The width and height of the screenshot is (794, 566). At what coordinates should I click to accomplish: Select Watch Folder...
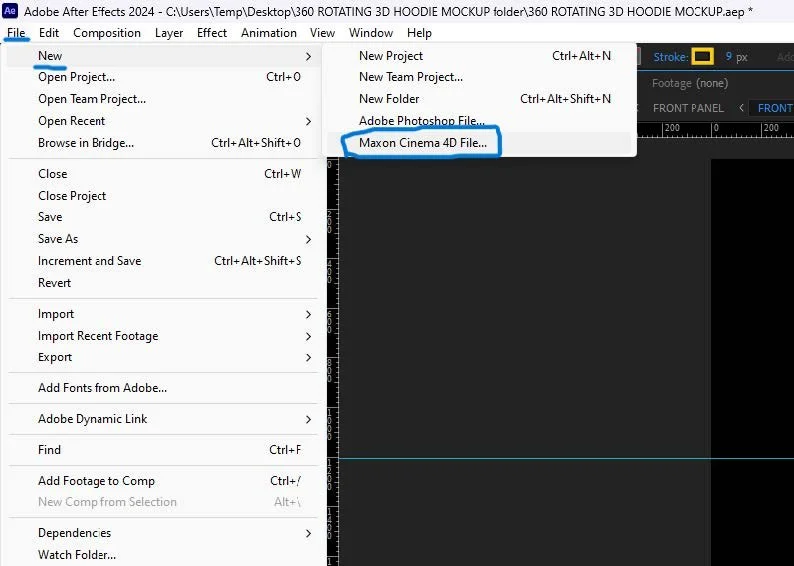coord(163,554)
